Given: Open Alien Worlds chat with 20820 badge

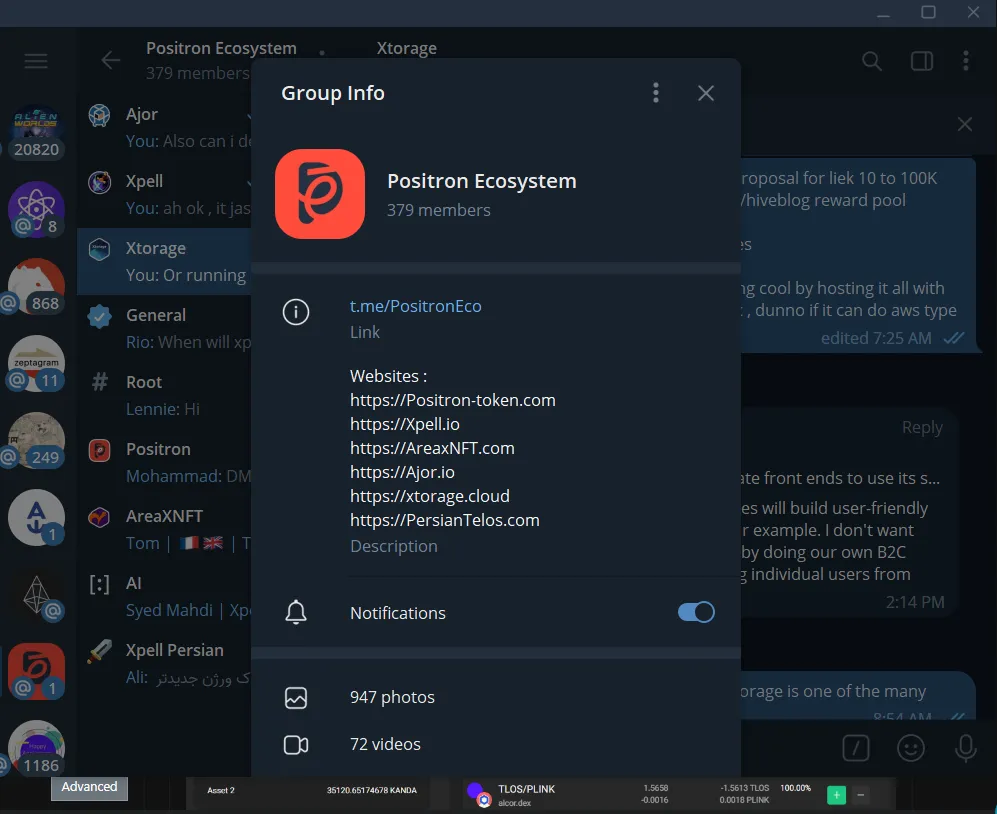Looking at the screenshot, I should click(x=36, y=132).
